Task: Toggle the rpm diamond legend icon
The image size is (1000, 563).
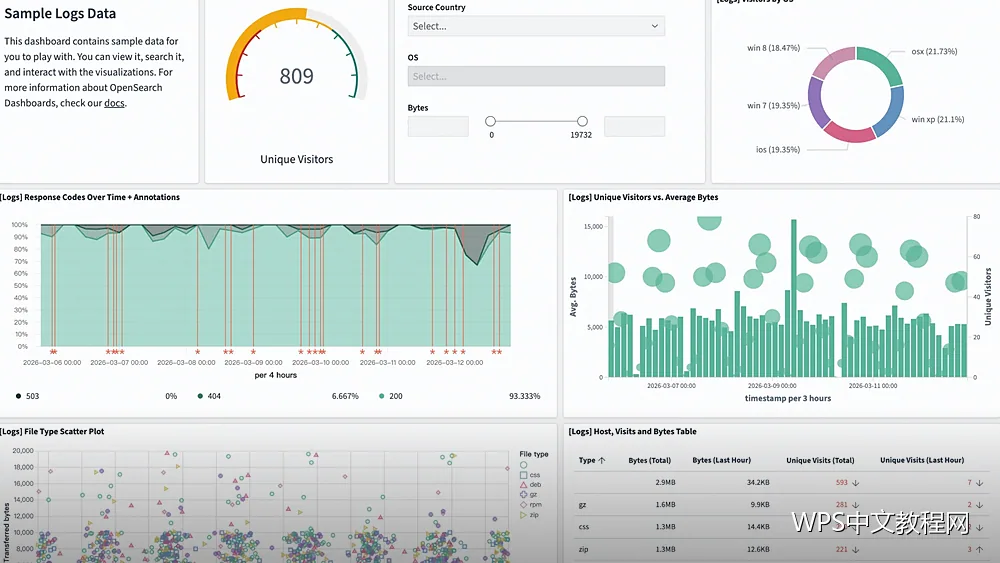Action: [524, 504]
